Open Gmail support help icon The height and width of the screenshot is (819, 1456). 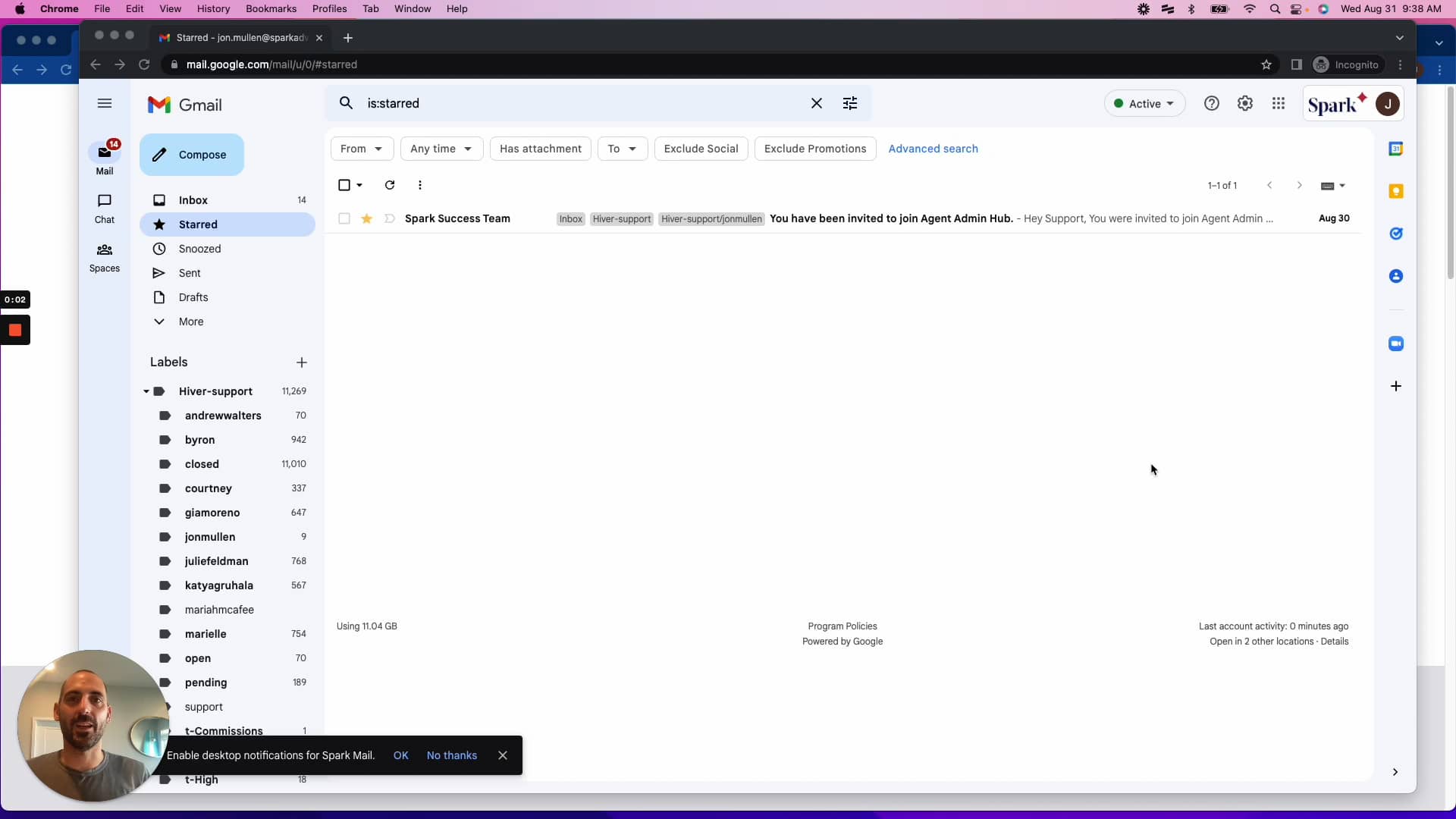coord(1212,104)
